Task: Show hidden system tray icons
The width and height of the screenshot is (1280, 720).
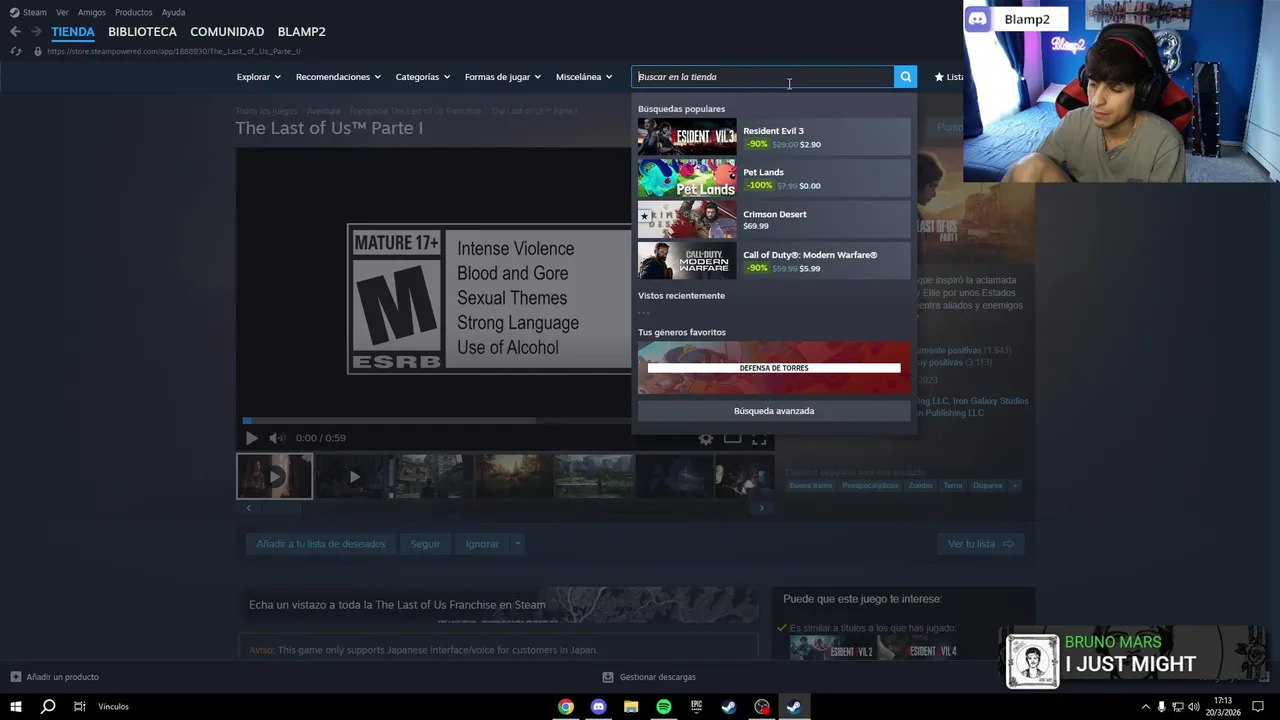Action: (x=1145, y=707)
